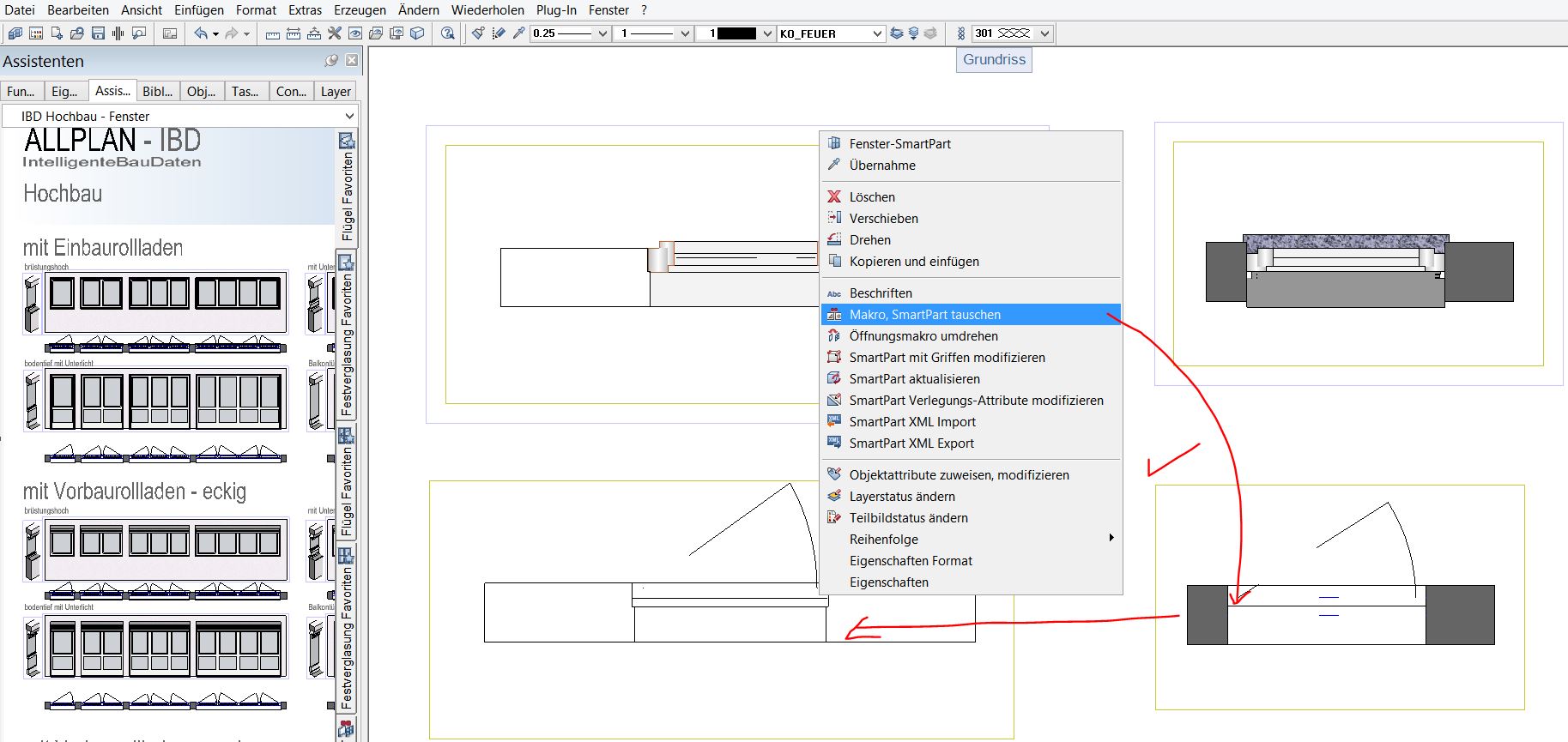Click the first ruler measure toolbar icon
This screenshot has height=742, width=1568.
click(273, 33)
